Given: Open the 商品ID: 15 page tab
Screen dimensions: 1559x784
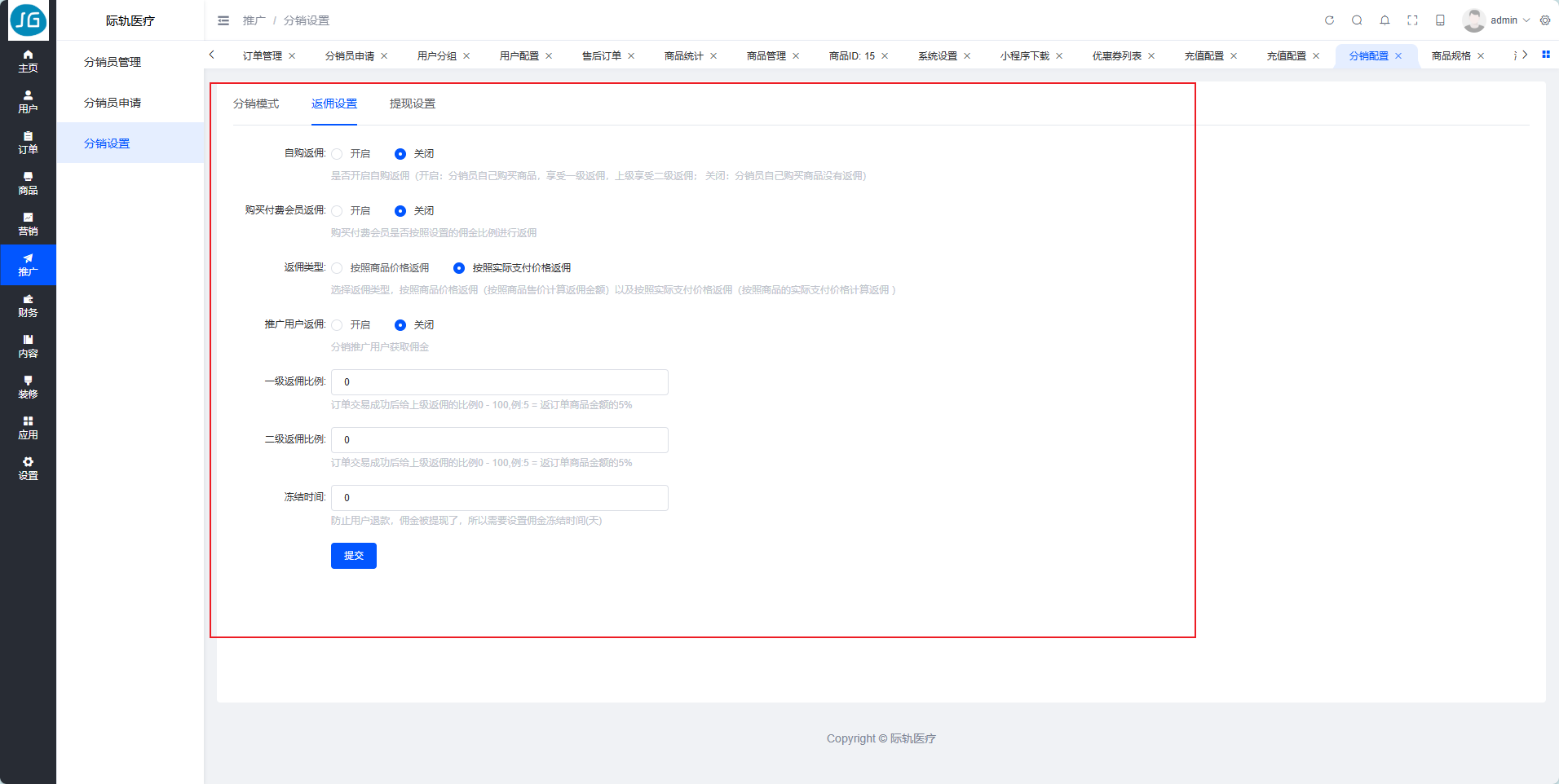Looking at the screenshot, I should tap(852, 56).
